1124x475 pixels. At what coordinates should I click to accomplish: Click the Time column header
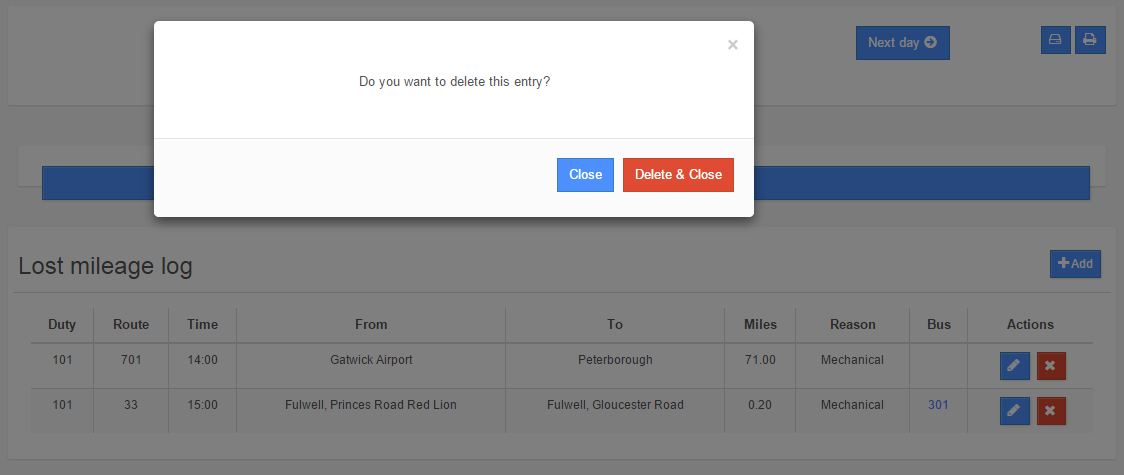pyautogui.click(x=202, y=324)
